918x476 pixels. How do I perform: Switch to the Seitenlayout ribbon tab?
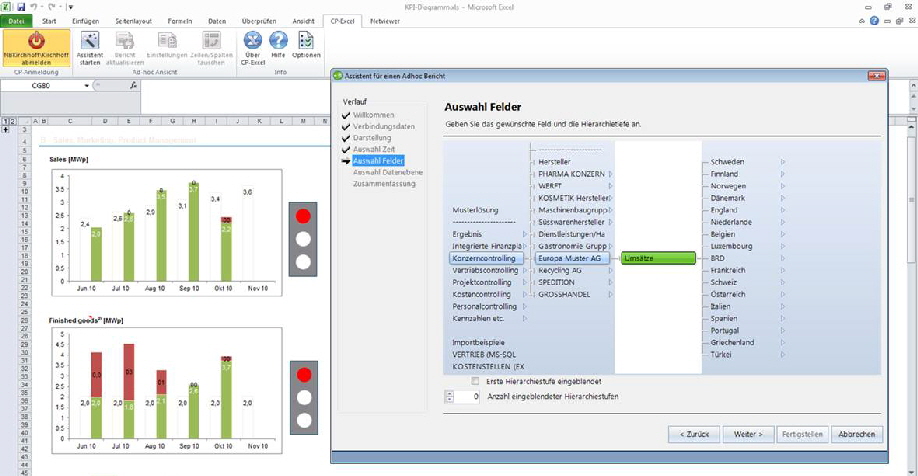[133, 21]
